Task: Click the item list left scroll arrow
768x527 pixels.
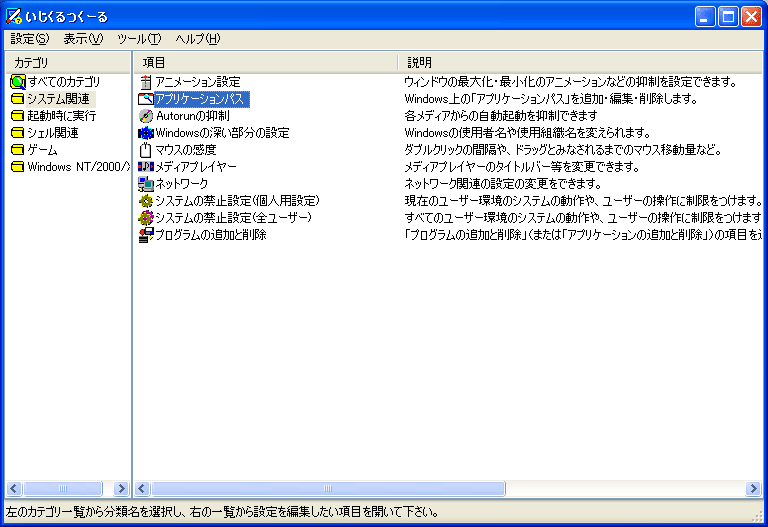Action: [143, 488]
